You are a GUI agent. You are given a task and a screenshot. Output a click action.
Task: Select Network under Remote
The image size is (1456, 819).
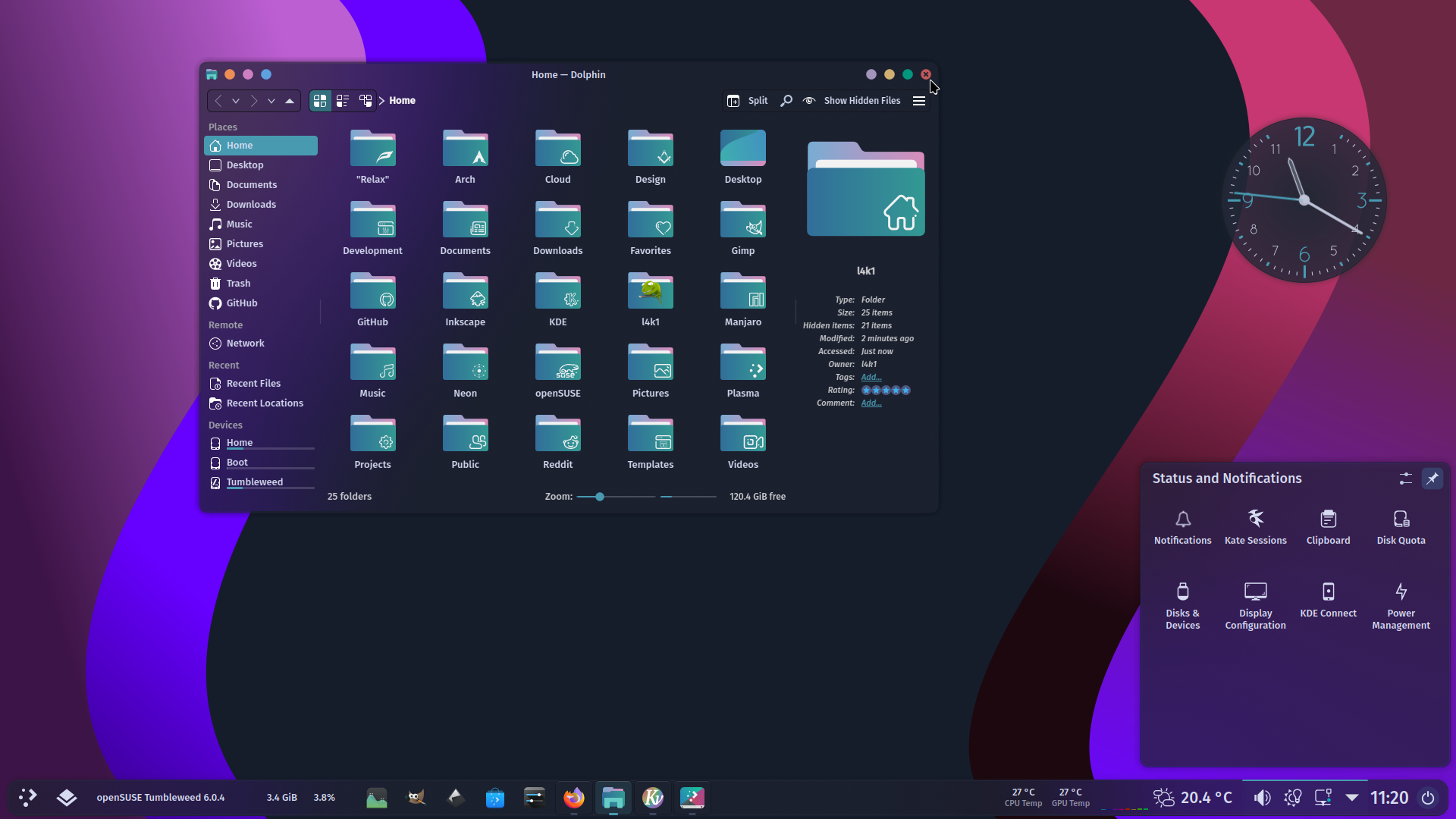261,344
